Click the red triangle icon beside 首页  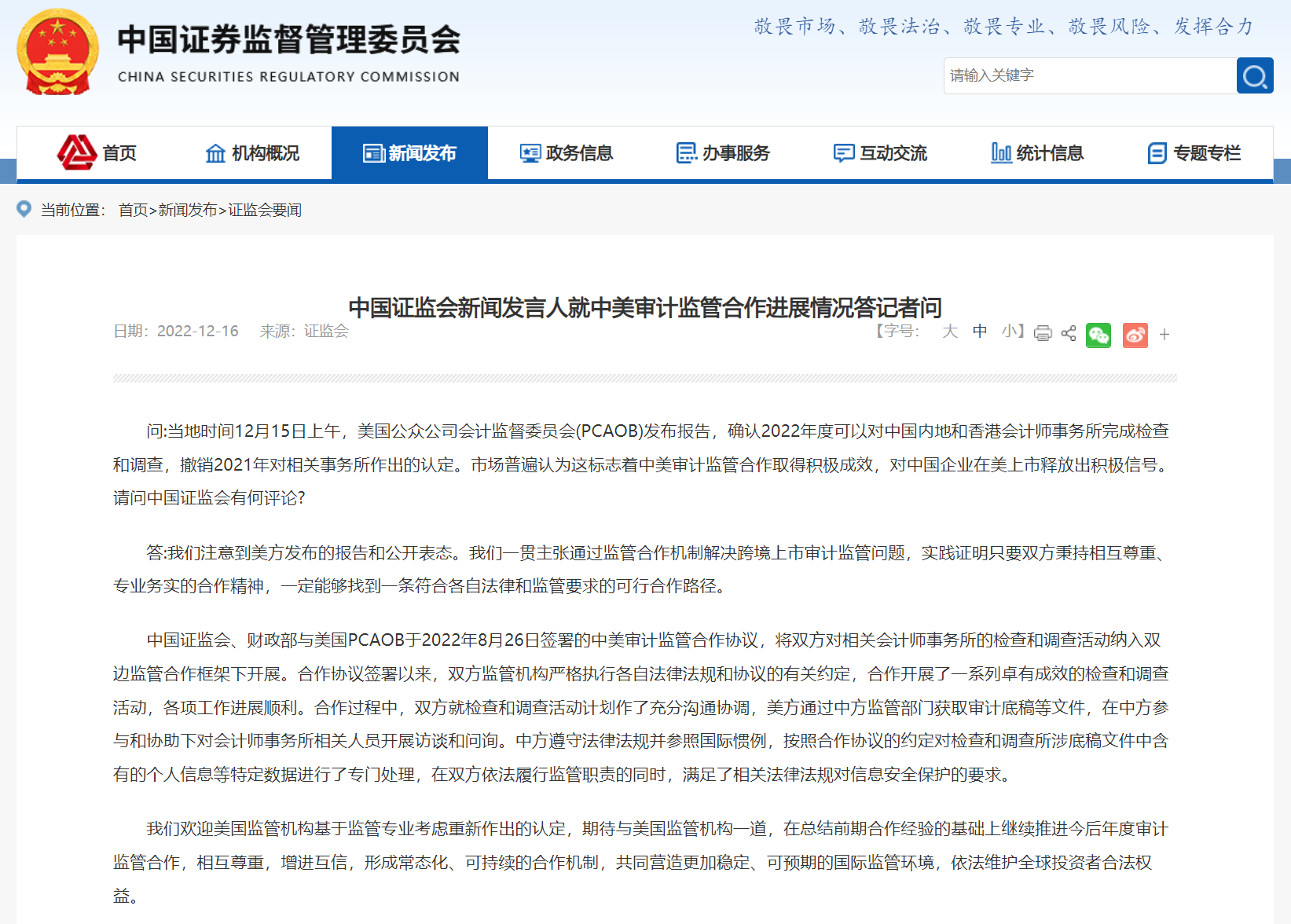coord(77,152)
